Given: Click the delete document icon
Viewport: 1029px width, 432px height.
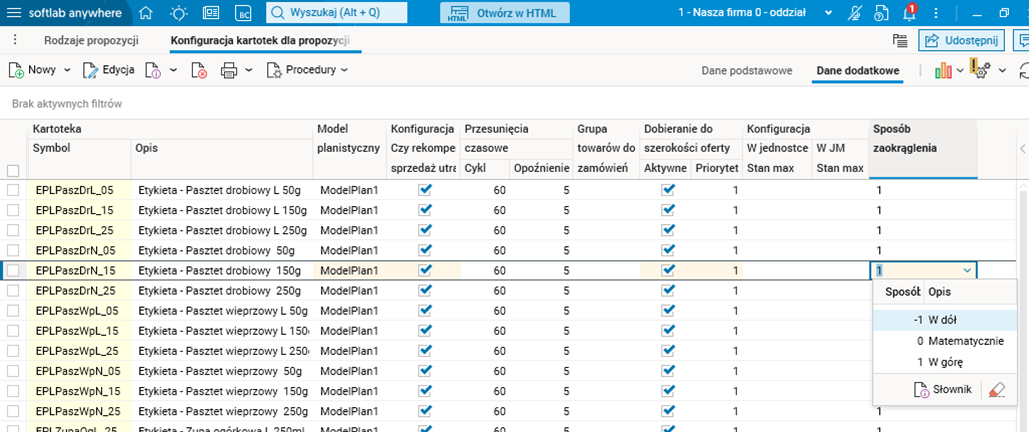Looking at the screenshot, I should (200, 70).
